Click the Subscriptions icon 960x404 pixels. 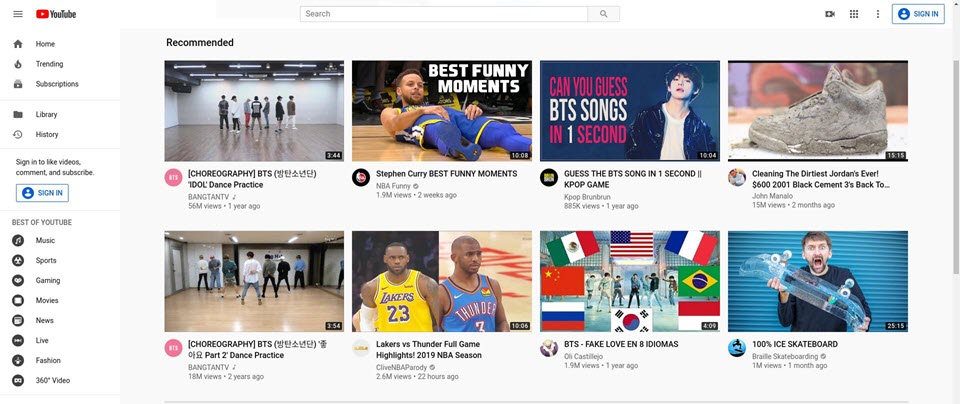pyautogui.click(x=18, y=84)
